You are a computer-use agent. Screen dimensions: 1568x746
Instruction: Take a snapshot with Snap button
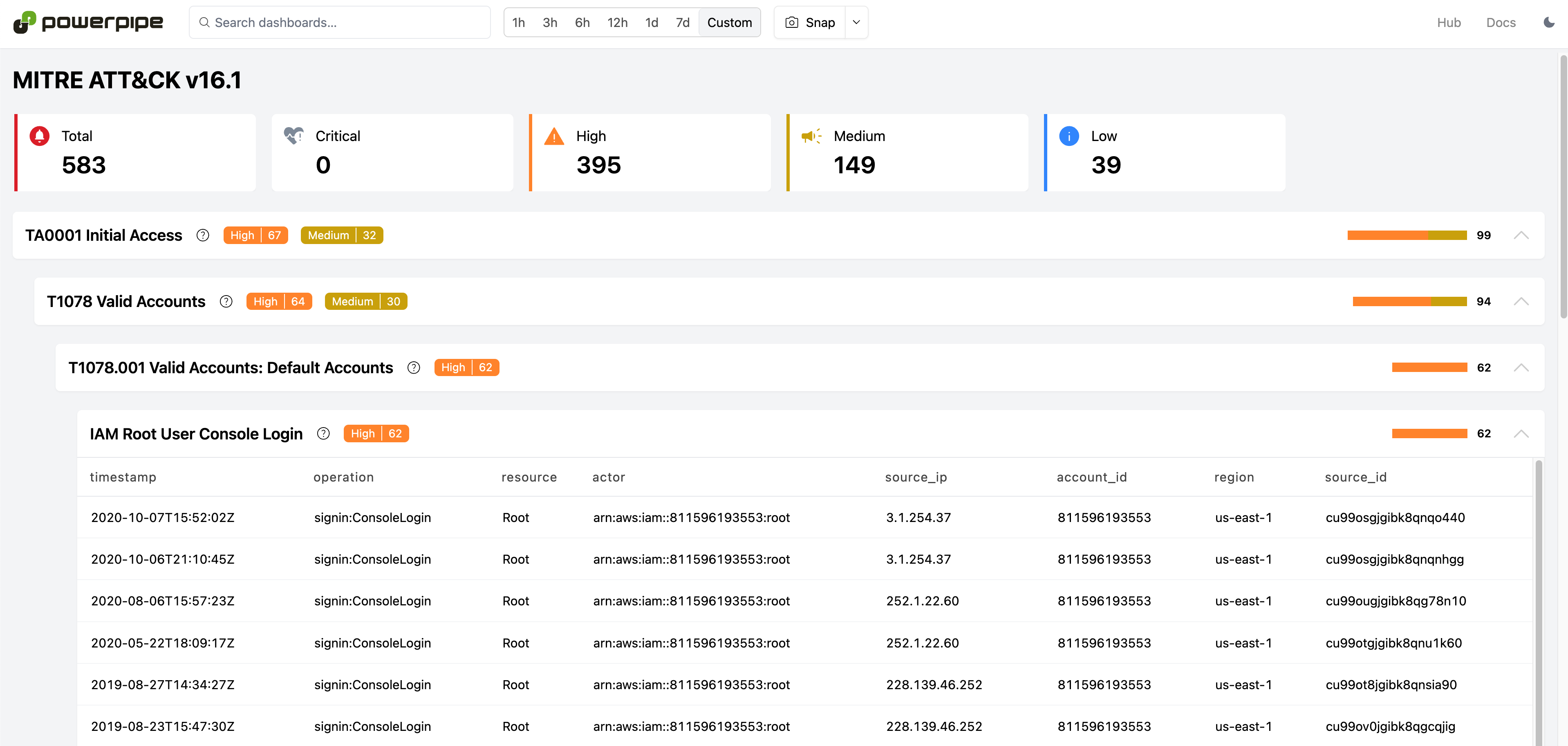(x=810, y=22)
